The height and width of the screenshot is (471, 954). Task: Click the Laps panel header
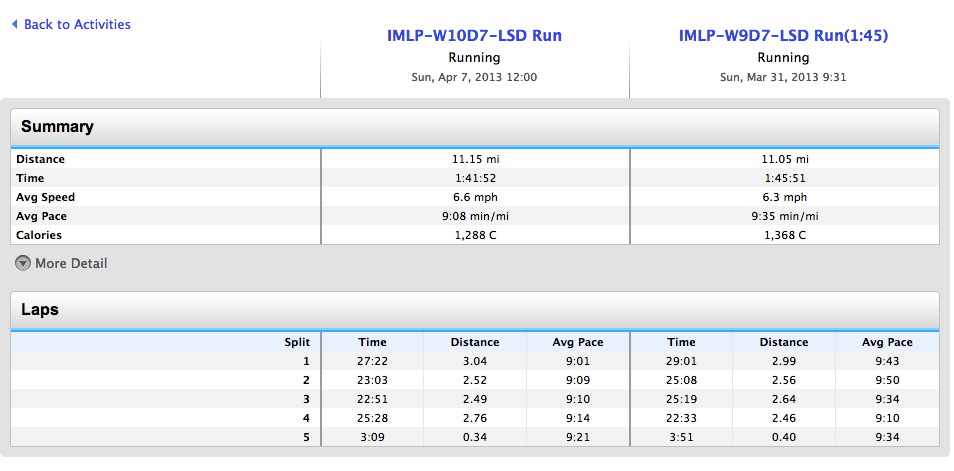tap(475, 310)
